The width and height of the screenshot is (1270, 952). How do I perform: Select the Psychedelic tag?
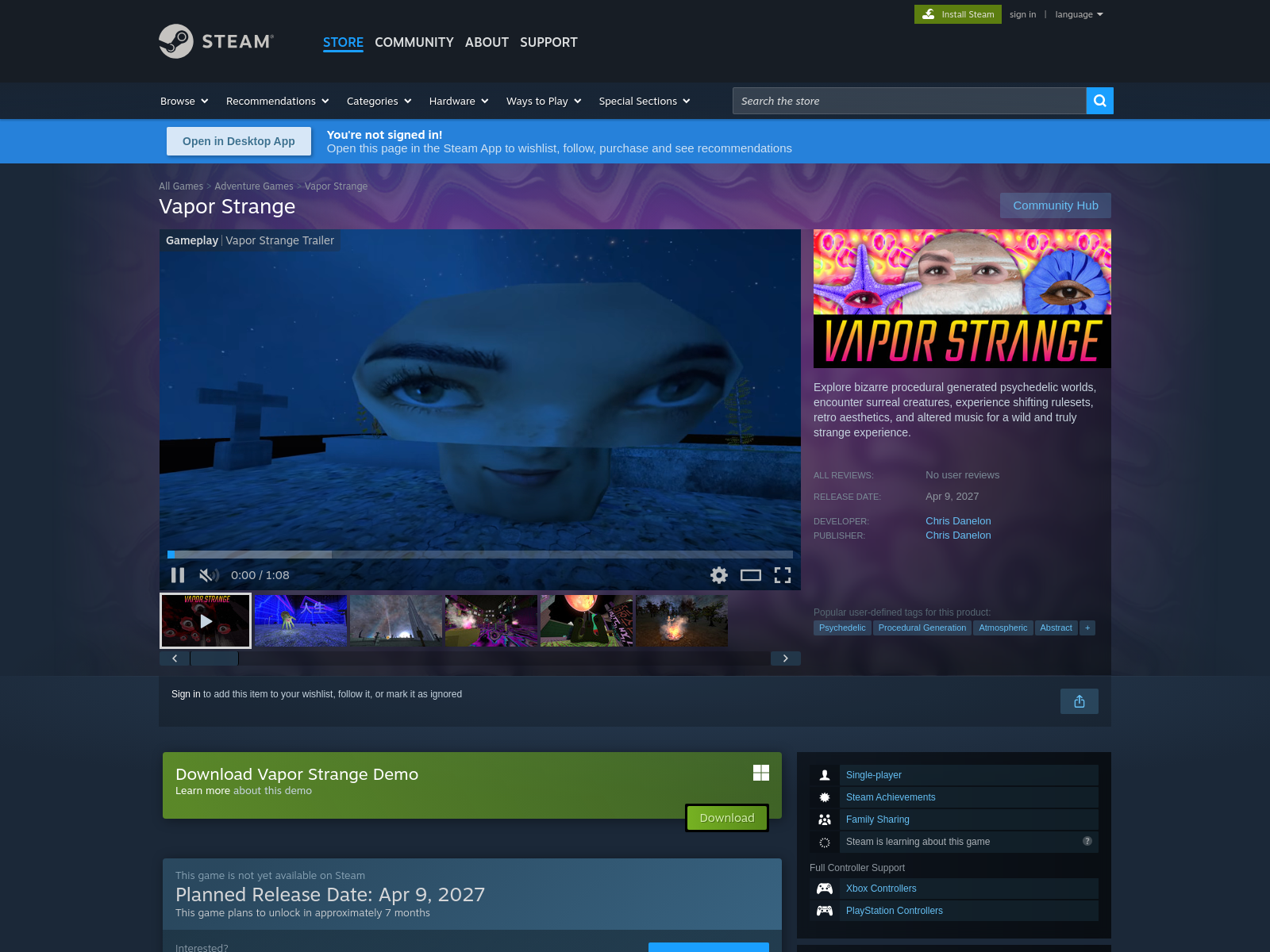point(842,628)
